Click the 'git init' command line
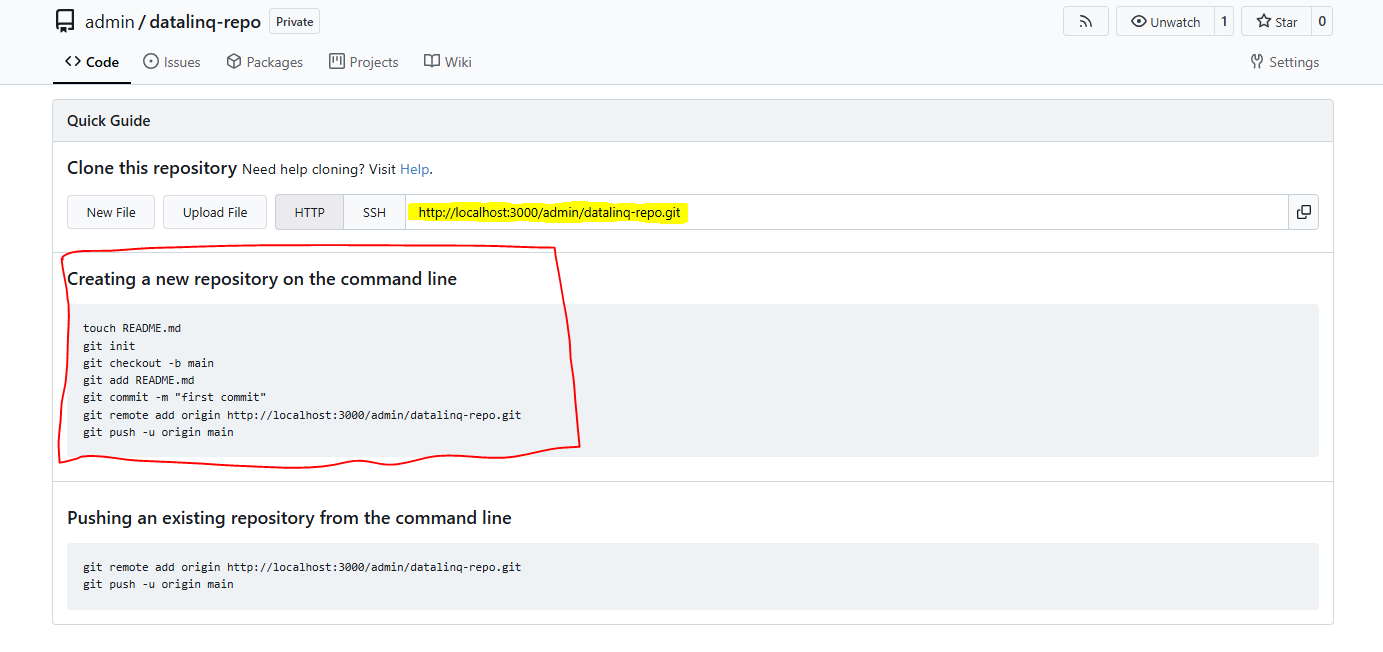 pyautogui.click(x=109, y=346)
